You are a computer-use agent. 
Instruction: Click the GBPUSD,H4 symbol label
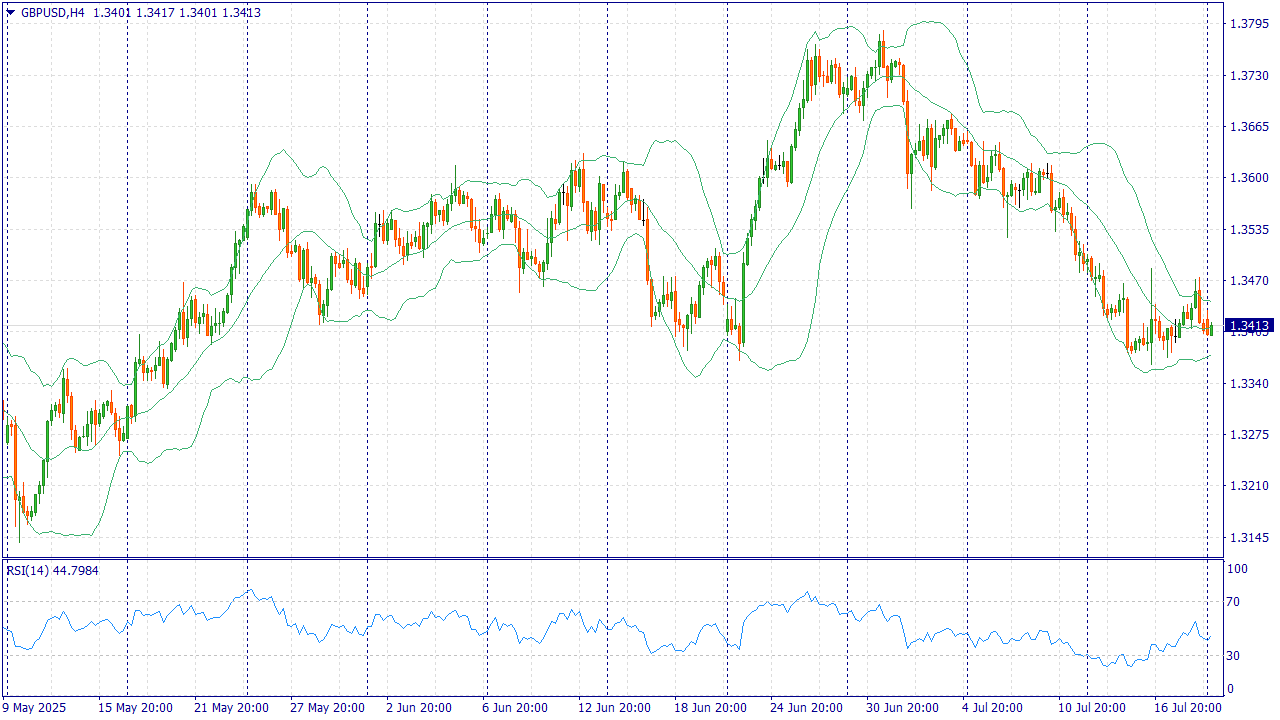point(53,13)
